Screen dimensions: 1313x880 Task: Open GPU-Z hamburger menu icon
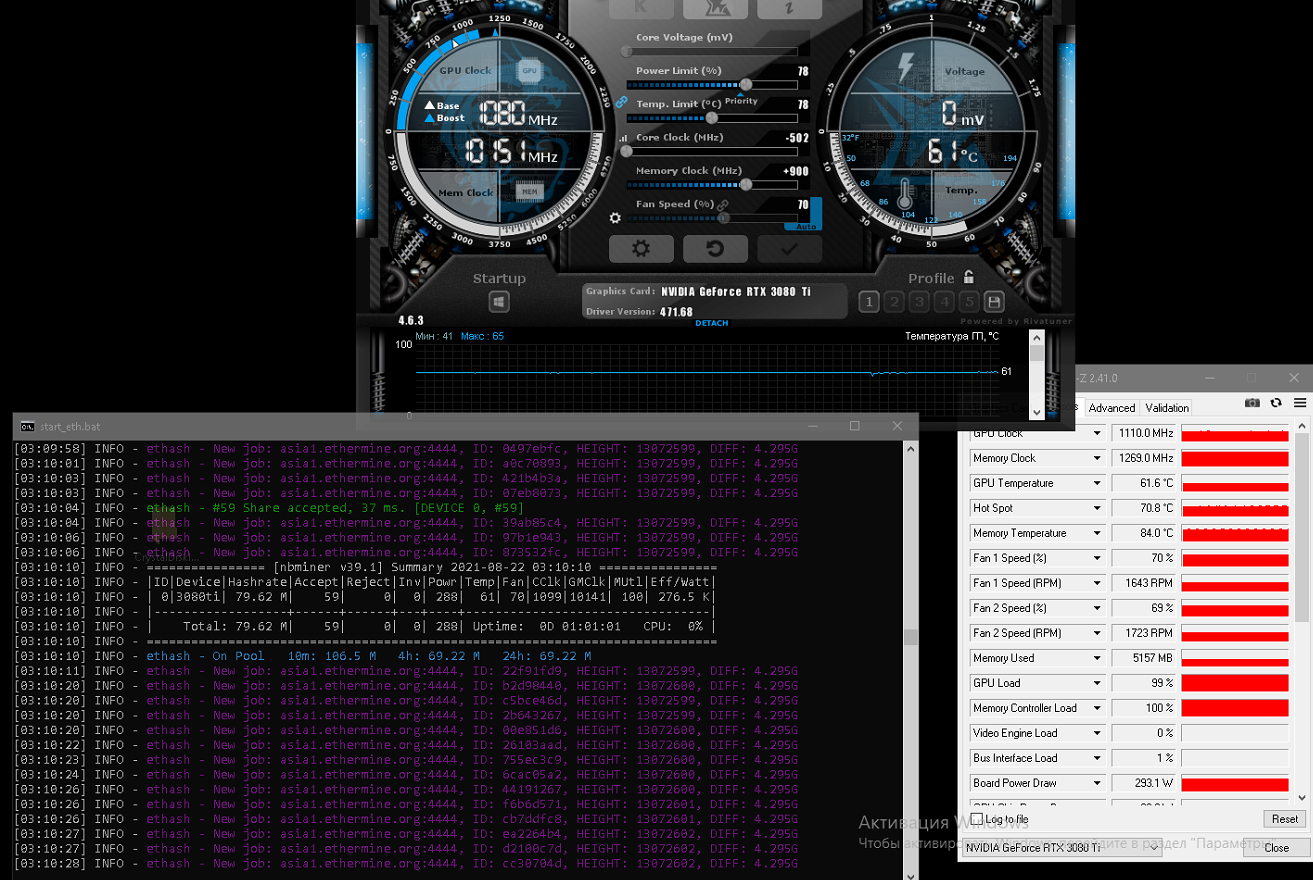pos(1300,402)
